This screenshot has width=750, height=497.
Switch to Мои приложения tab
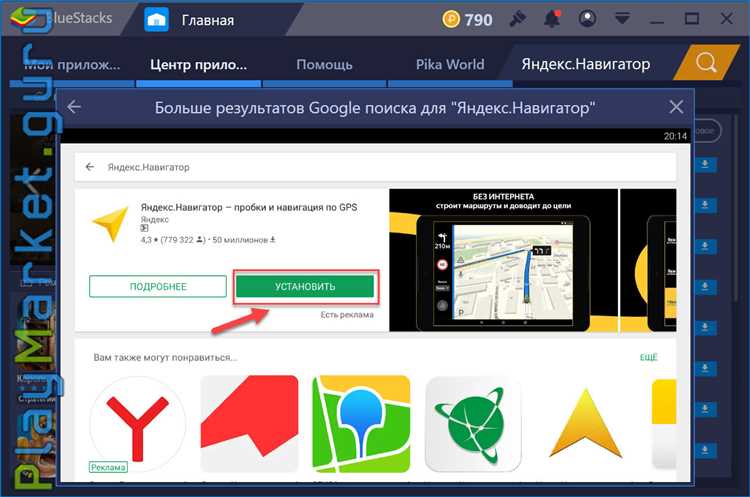tap(72, 65)
